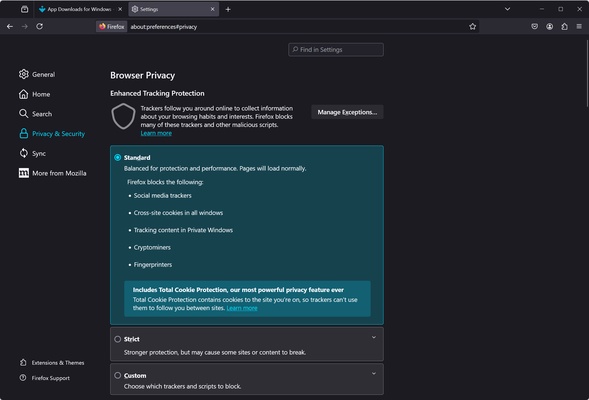Screen dimensions: 589x400
Task: Click the address bar URL about:preferences#privacy
Action: (x=164, y=27)
